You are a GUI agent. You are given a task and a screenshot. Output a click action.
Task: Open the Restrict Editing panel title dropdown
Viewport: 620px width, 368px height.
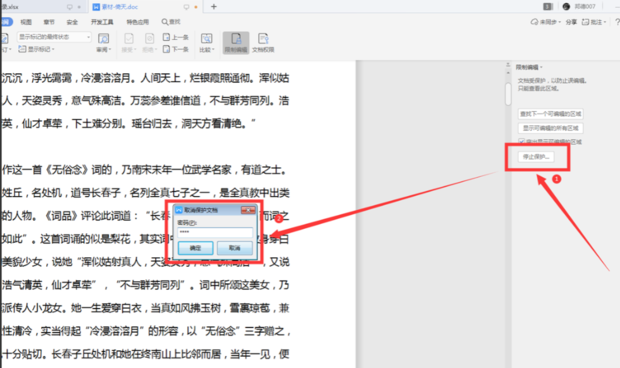(529, 67)
